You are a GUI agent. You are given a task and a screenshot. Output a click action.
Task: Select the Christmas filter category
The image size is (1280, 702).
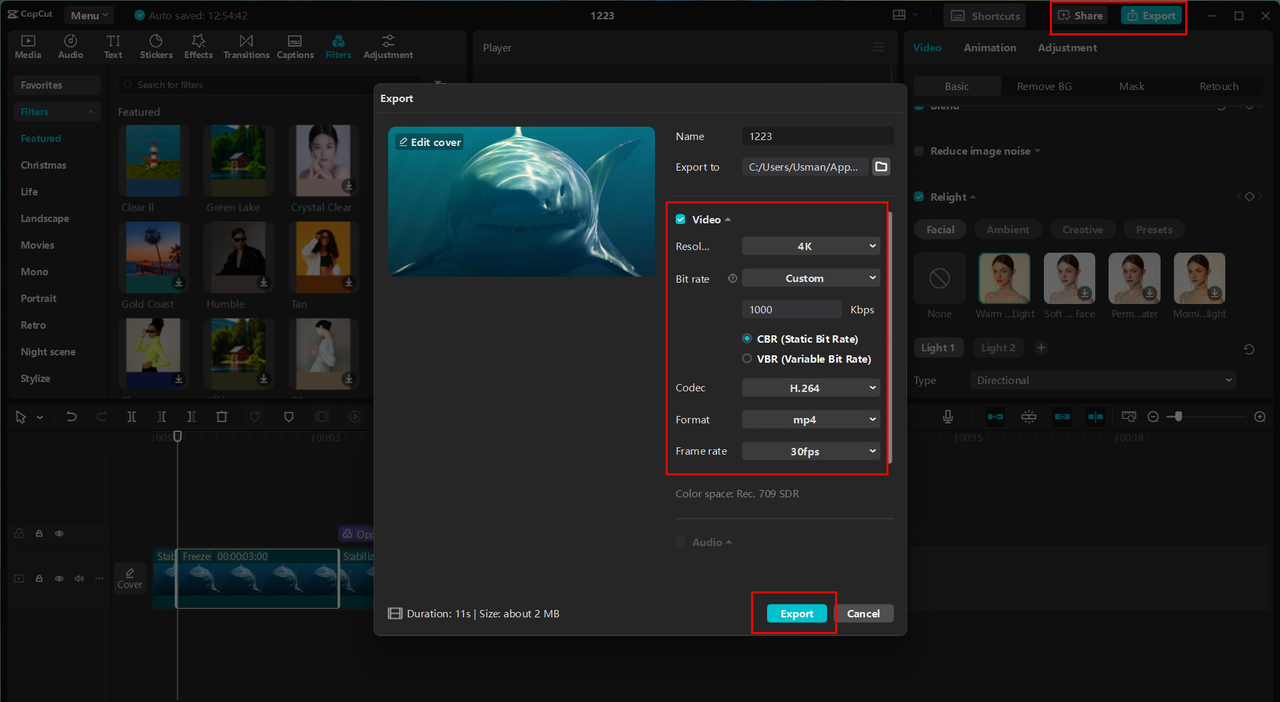pyautogui.click(x=44, y=165)
